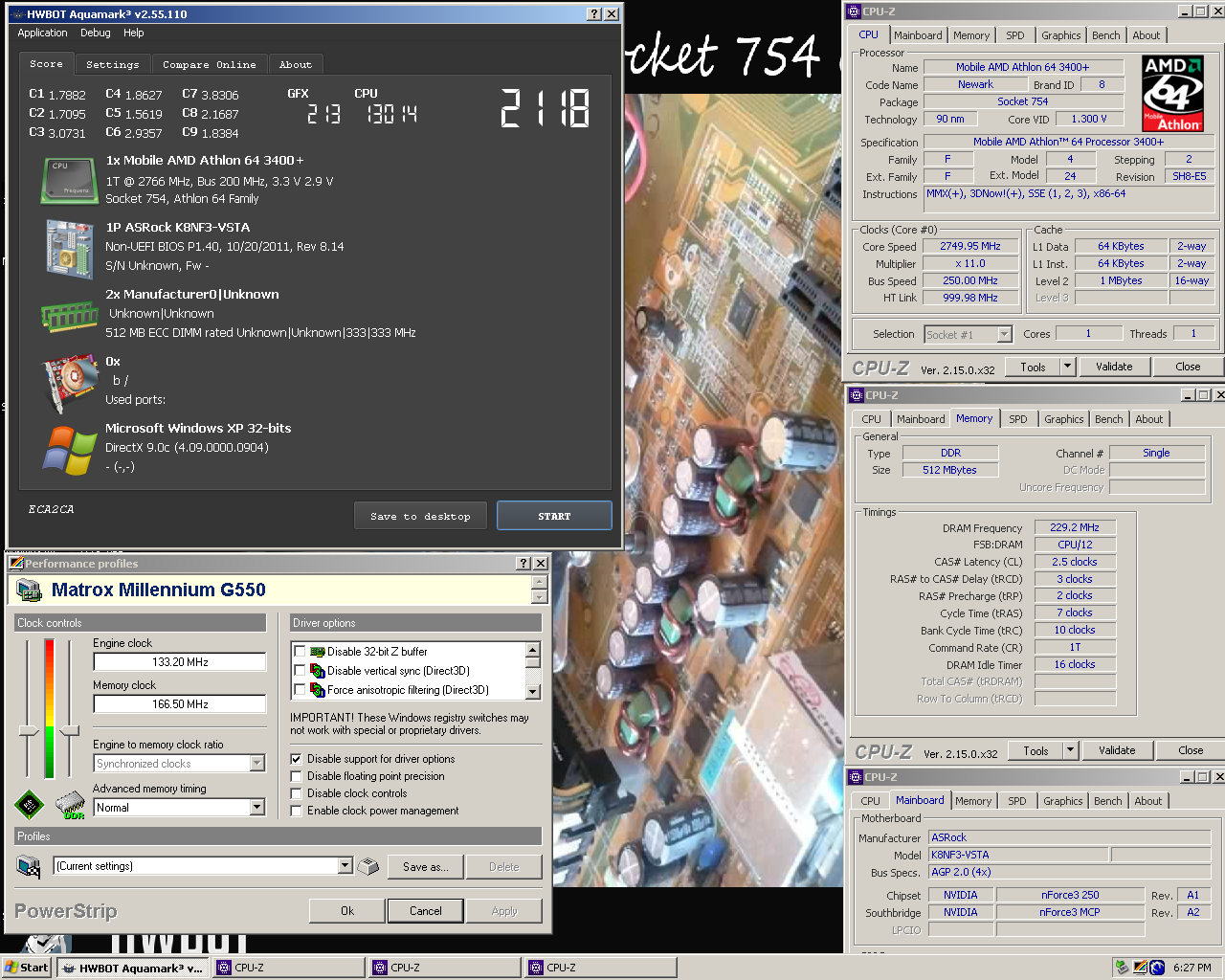Open Graphics tab in CPU-Z motherboard window
The width and height of the screenshot is (1225, 980).
click(x=1063, y=801)
